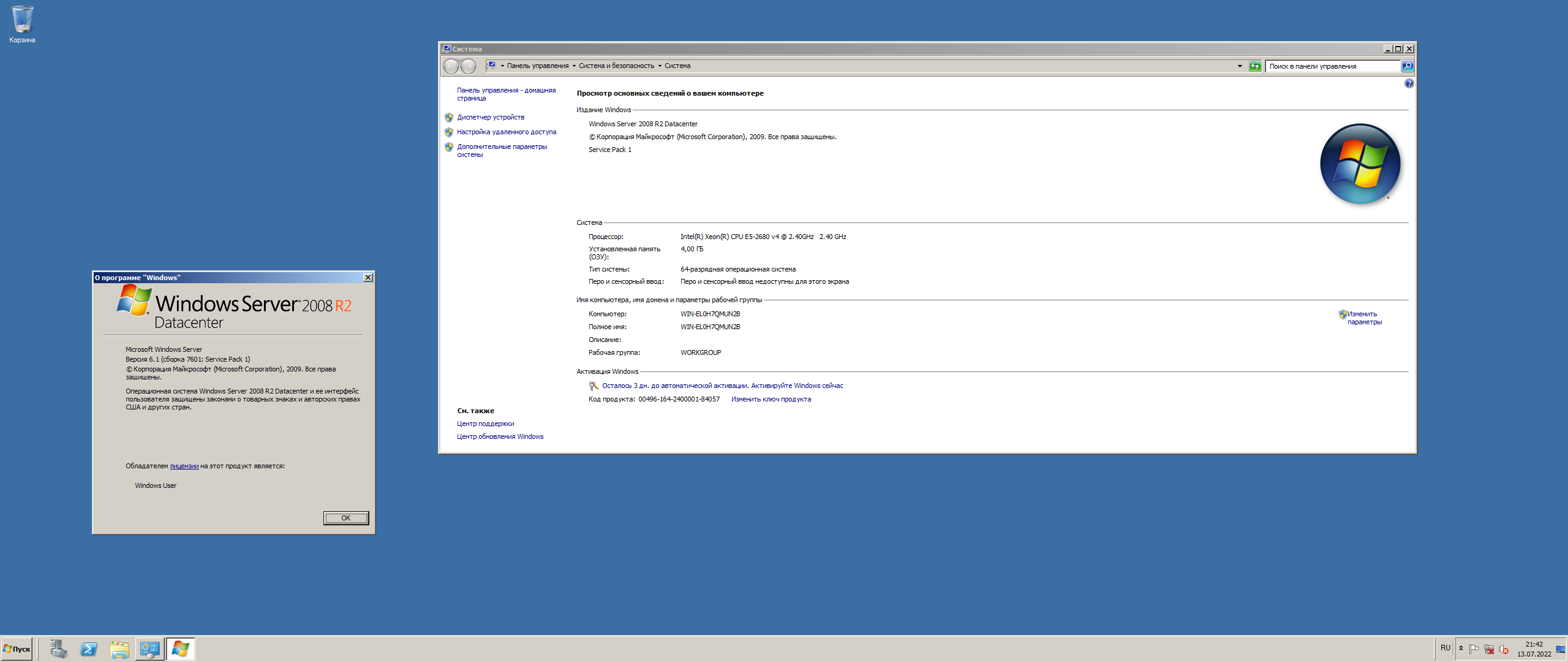
Task: Open Настройка удаленного доступа link
Action: pyautogui.click(x=507, y=132)
